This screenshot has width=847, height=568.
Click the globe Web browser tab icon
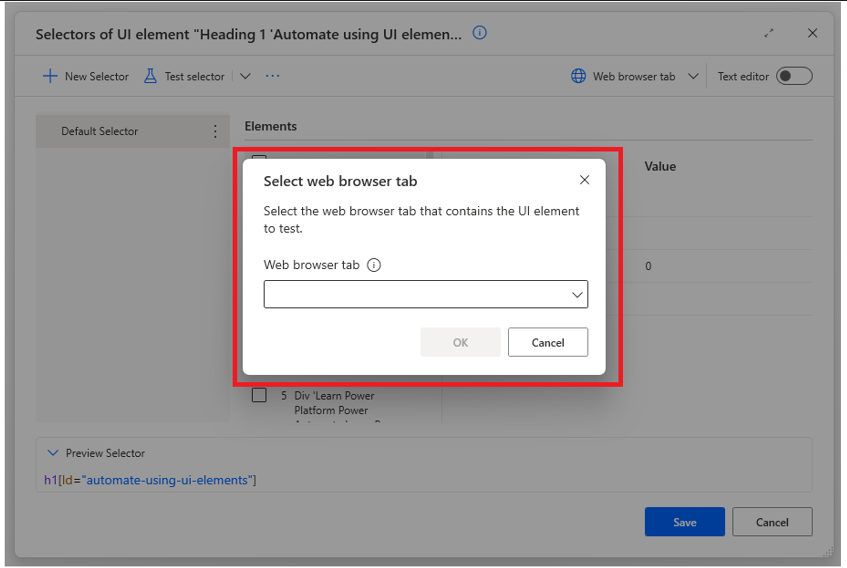coord(579,76)
